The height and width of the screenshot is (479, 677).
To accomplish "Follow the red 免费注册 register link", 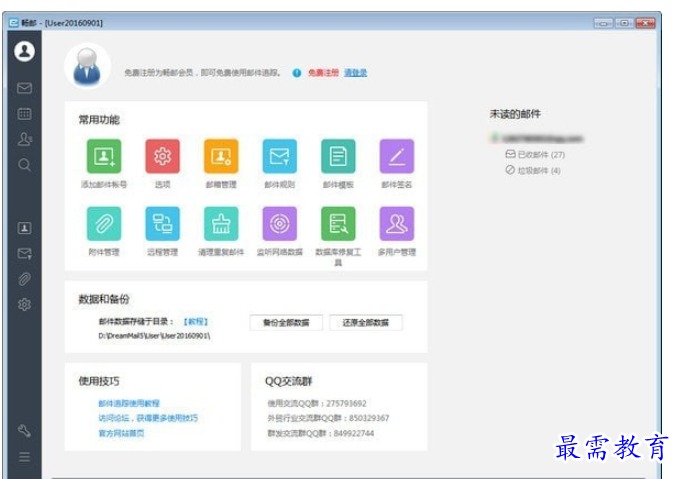I will click(x=323, y=73).
